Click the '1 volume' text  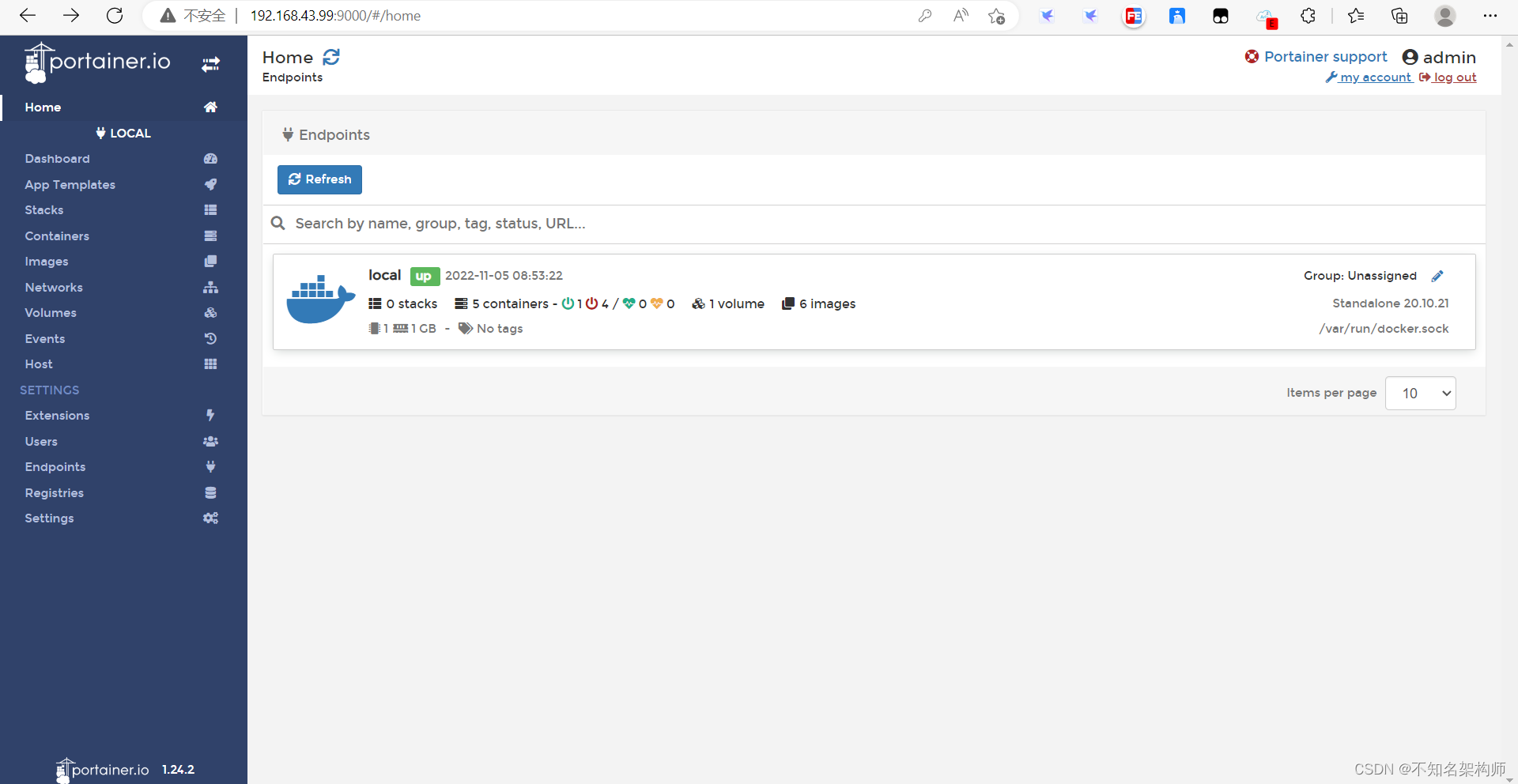[x=736, y=303]
